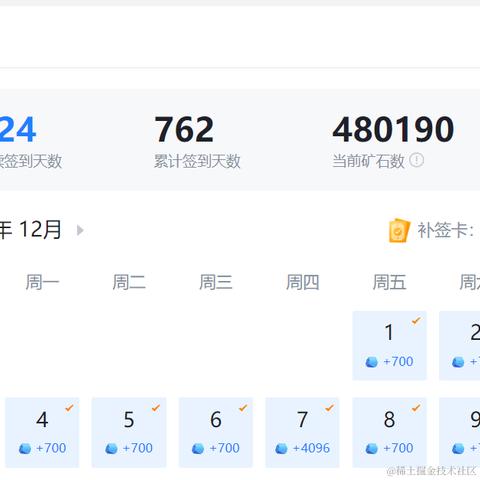Click the ore gem icon on day 4
This screenshot has height=480, width=480.
[x=25, y=449]
